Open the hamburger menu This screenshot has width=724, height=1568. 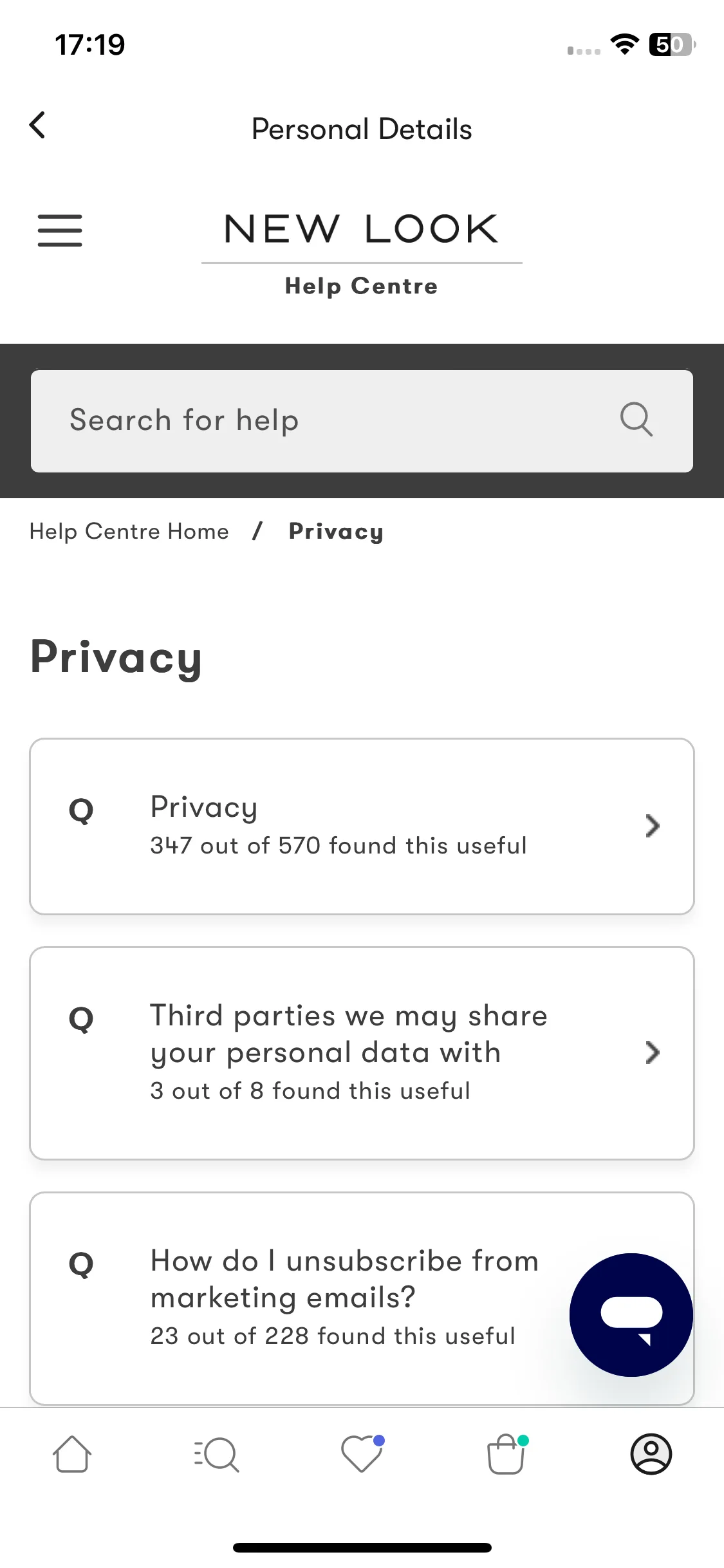pyautogui.click(x=60, y=231)
